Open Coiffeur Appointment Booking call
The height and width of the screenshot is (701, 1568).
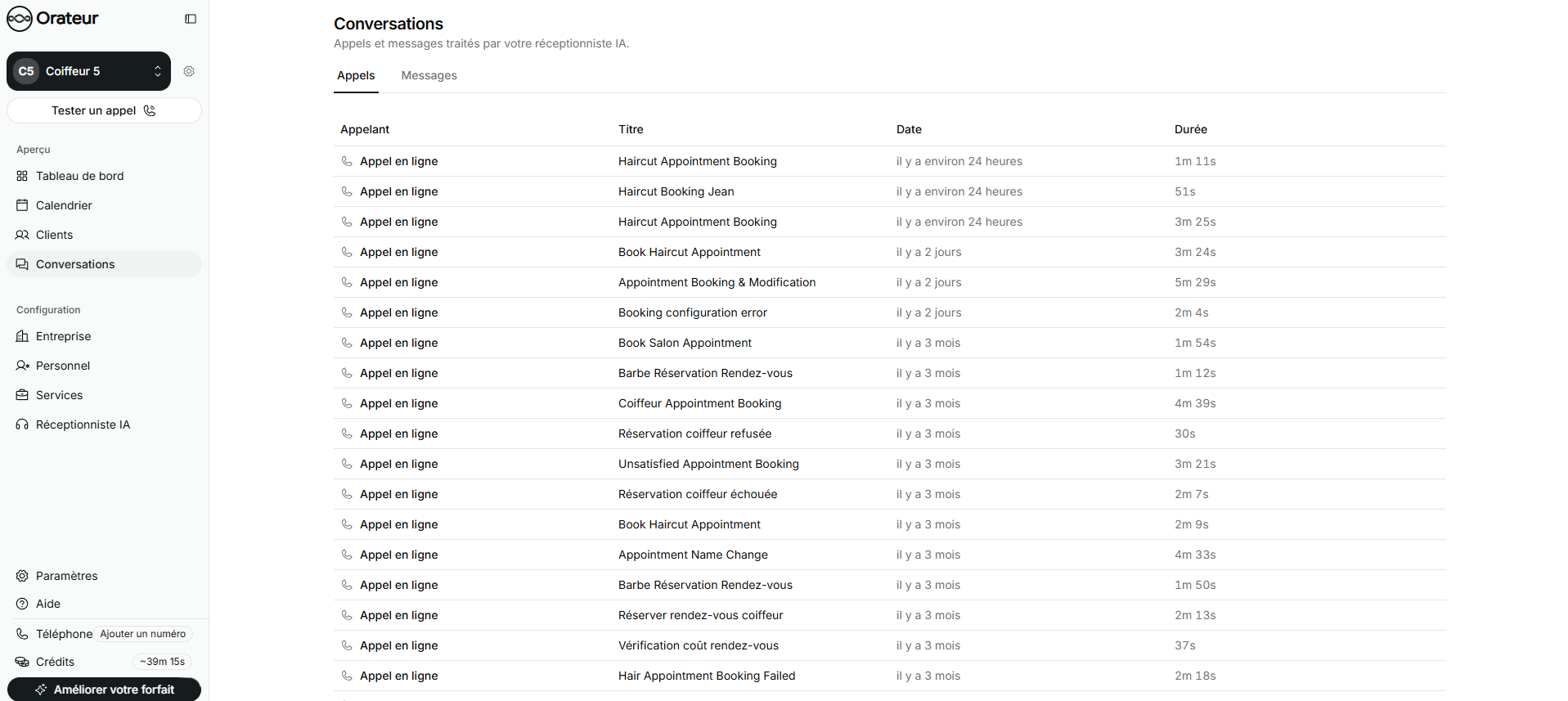[x=890, y=403]
